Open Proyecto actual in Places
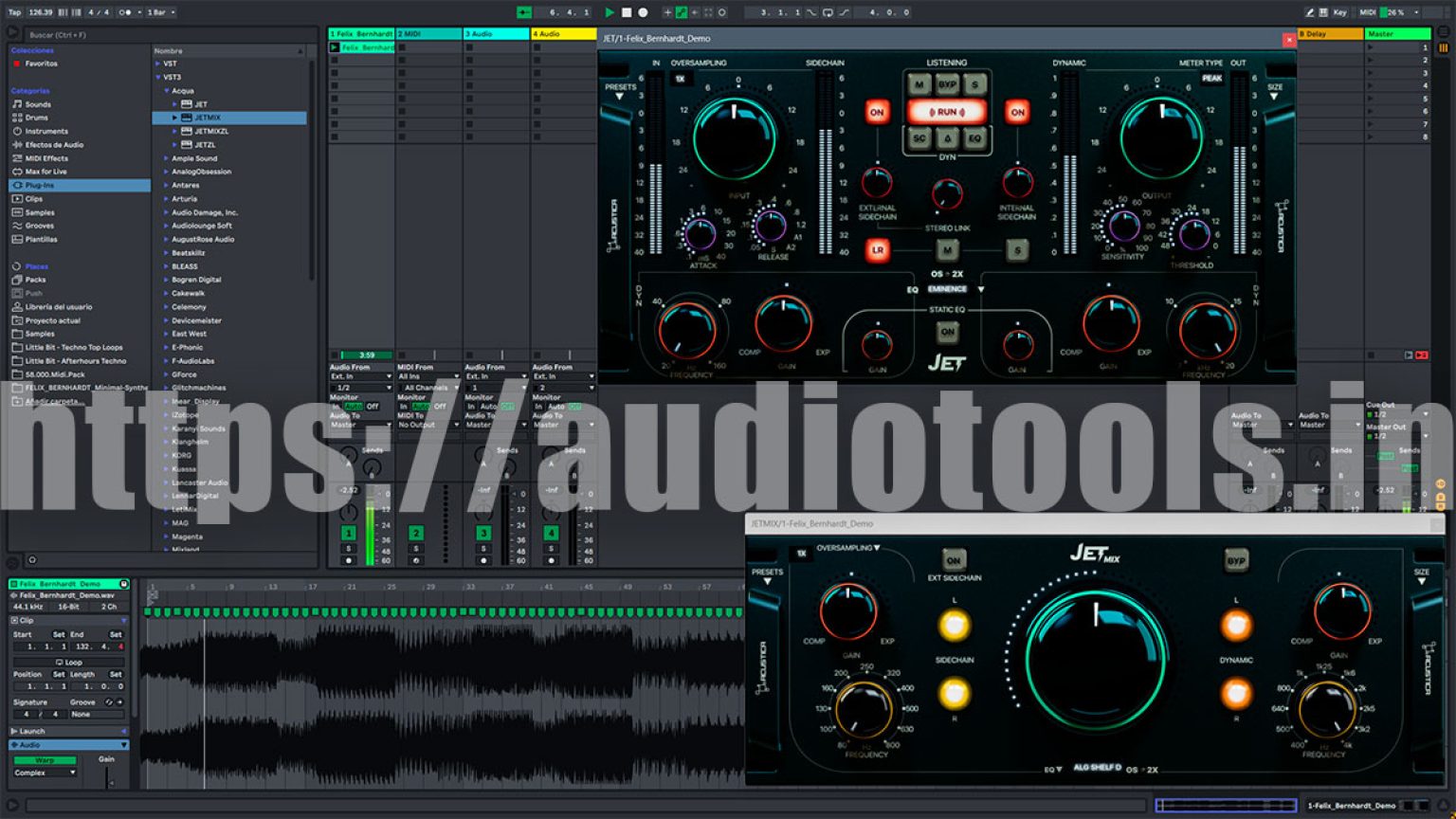Image resolution: width=1456 pixels, height=819 pixels. (52, 320)
